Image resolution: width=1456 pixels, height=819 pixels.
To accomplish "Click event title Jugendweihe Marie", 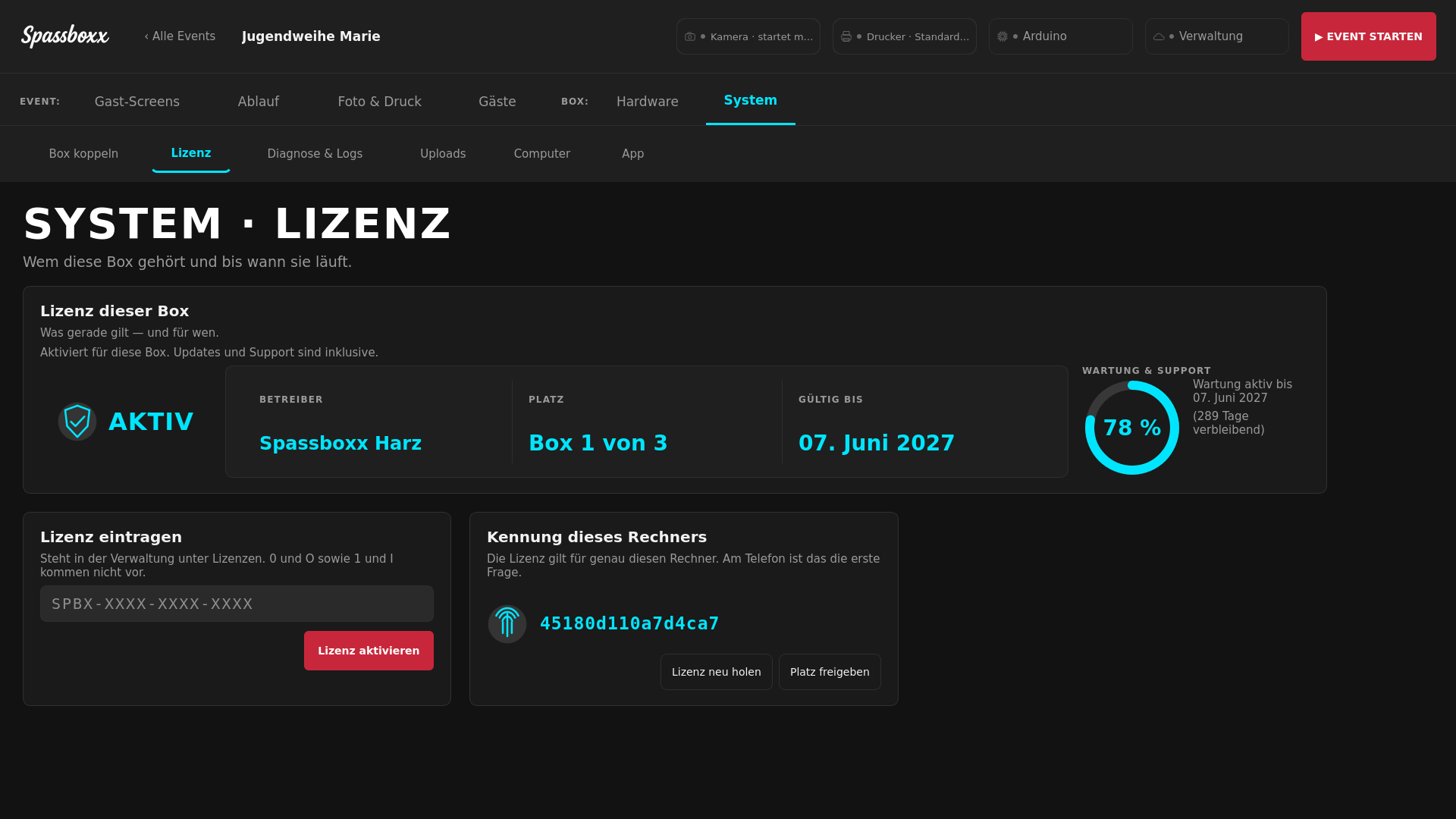I will point(311,36).
